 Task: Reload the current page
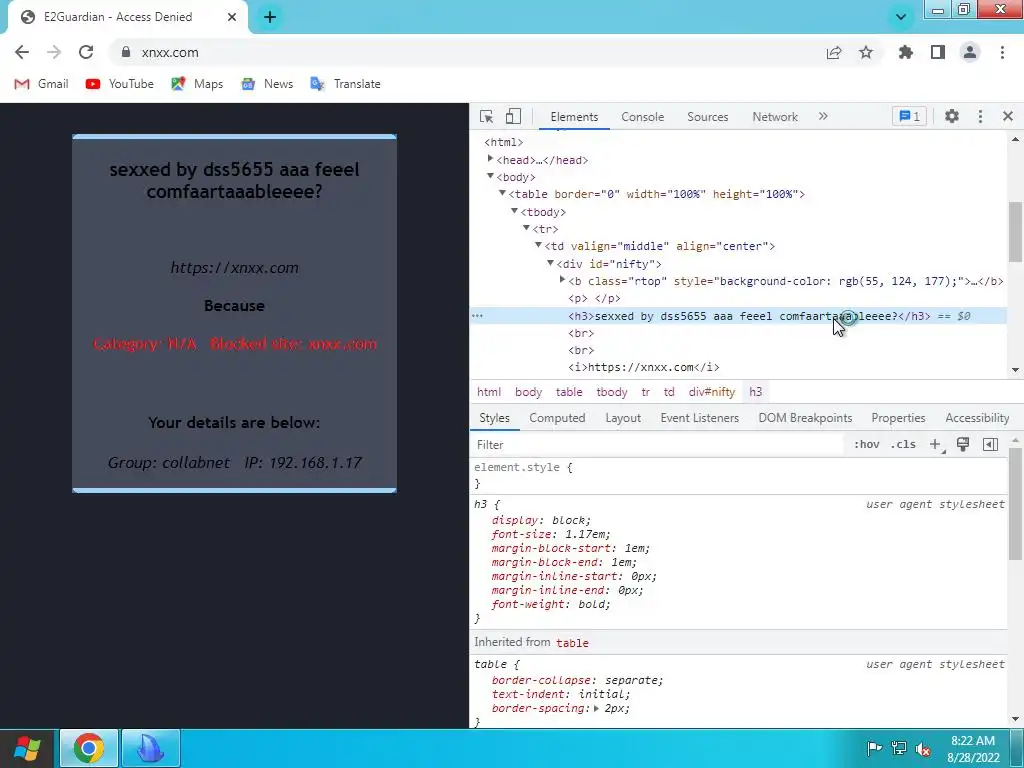click(x=86, y=52)
